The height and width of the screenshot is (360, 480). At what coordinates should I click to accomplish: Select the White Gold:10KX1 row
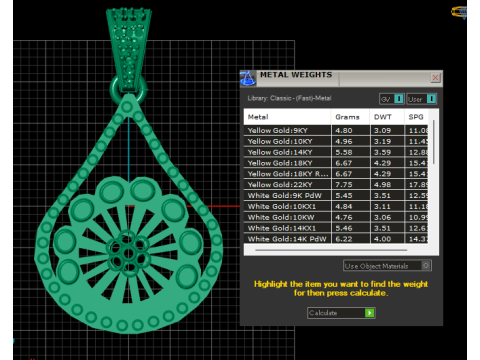pyautogui.click(x=336, y=206)
